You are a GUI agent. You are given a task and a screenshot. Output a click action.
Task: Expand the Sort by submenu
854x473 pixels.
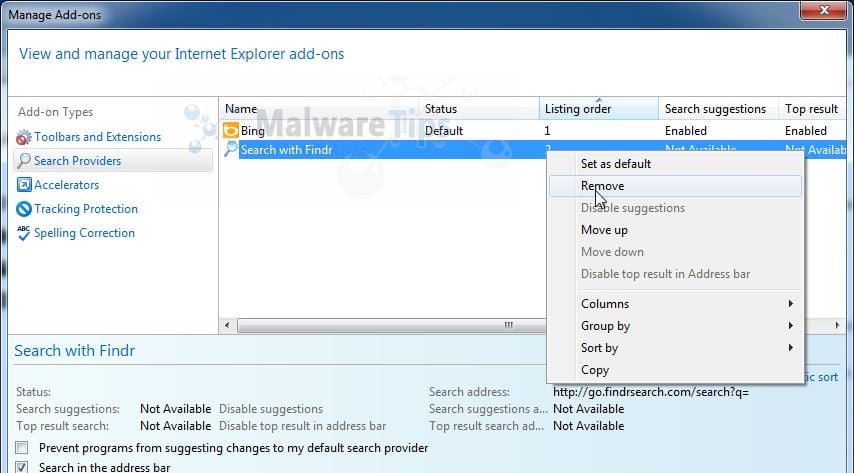click(675, 348)
